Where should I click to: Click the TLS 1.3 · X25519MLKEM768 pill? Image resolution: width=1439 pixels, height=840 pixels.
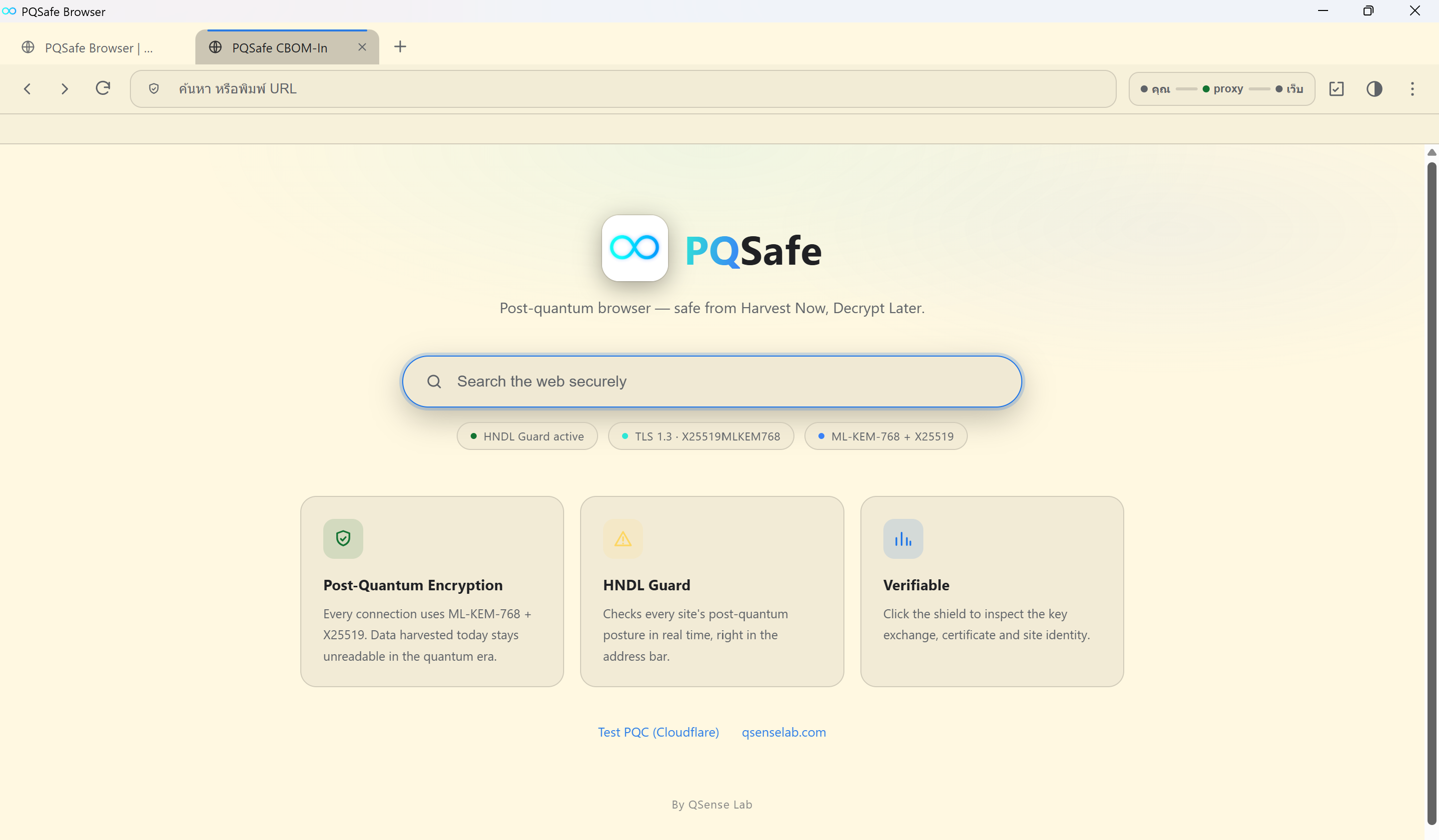click(x=701, y=436)
